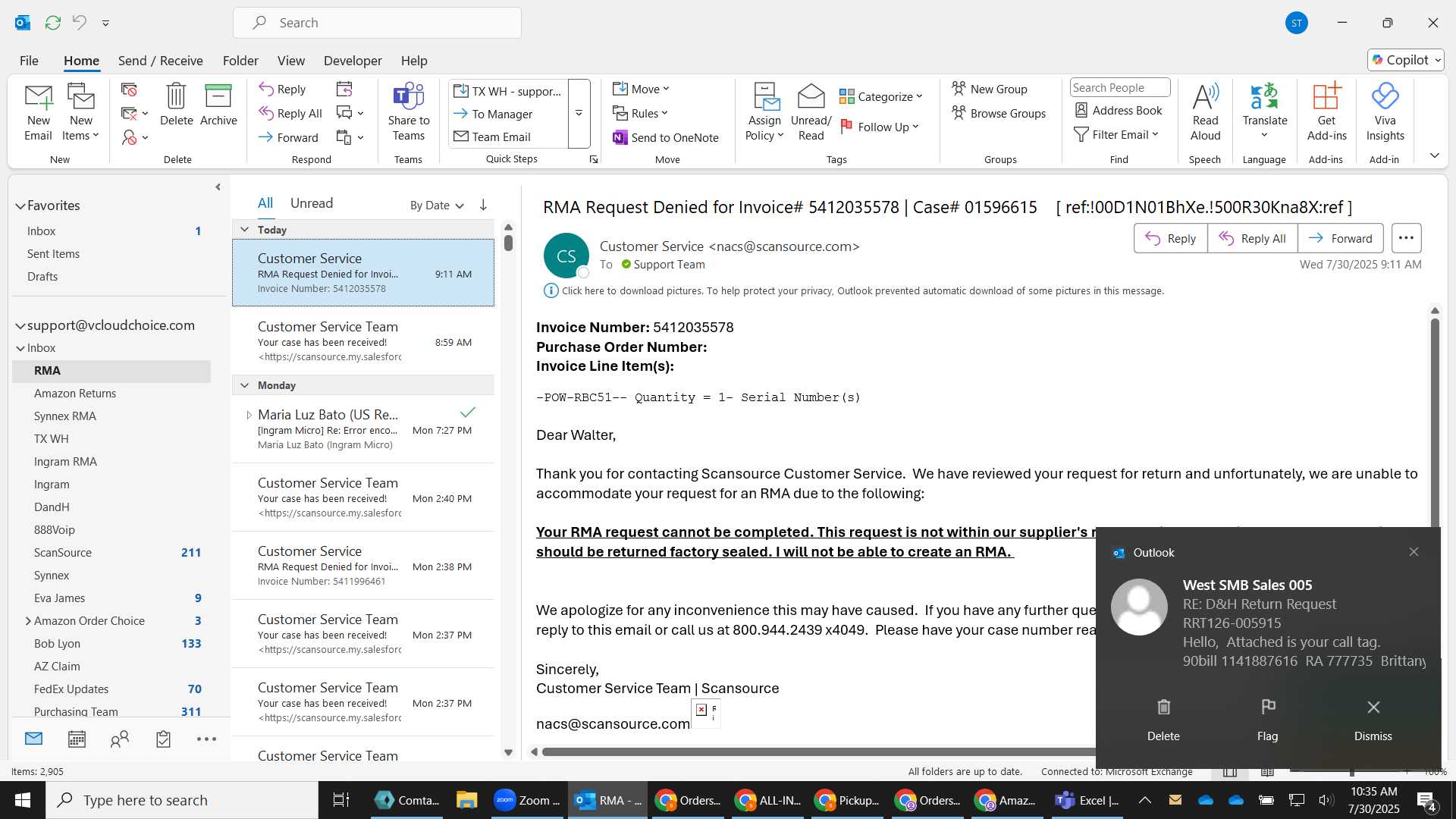The height and width of the screenshot is (819, 1456).
Task: Click the main Search box
Action: tap(377, 23)
